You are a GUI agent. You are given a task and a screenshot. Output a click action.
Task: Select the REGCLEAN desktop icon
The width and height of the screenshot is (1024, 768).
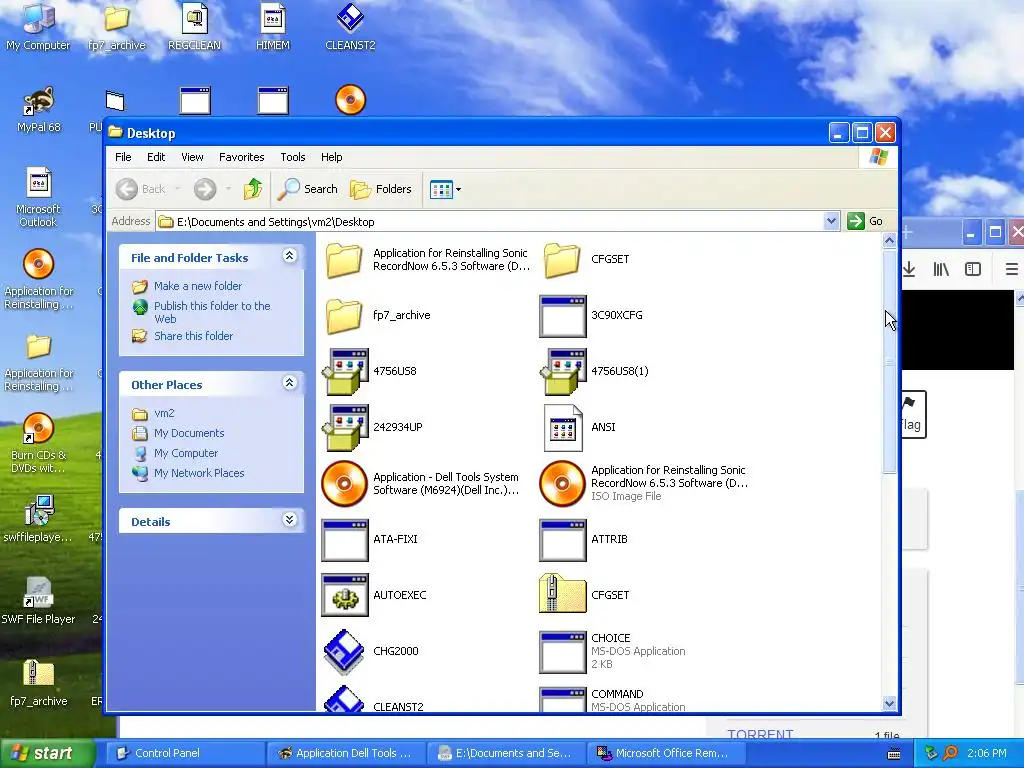coord(194,26)
